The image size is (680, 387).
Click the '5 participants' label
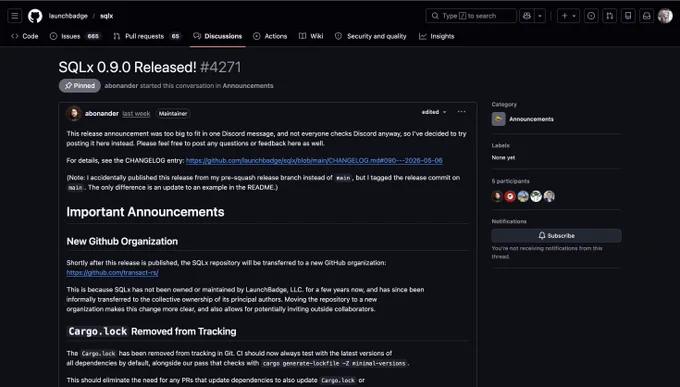tap(510, 181)
